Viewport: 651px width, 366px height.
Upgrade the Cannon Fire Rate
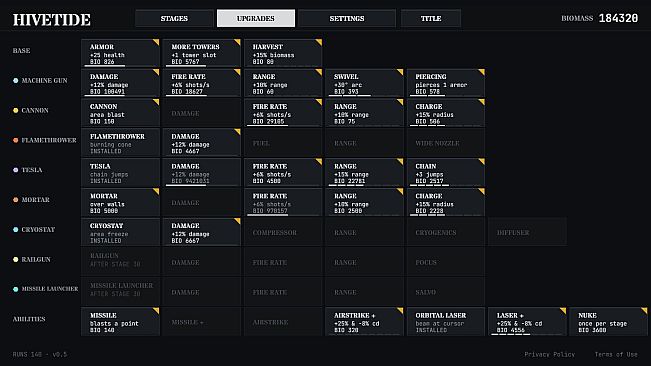(283, 112)
